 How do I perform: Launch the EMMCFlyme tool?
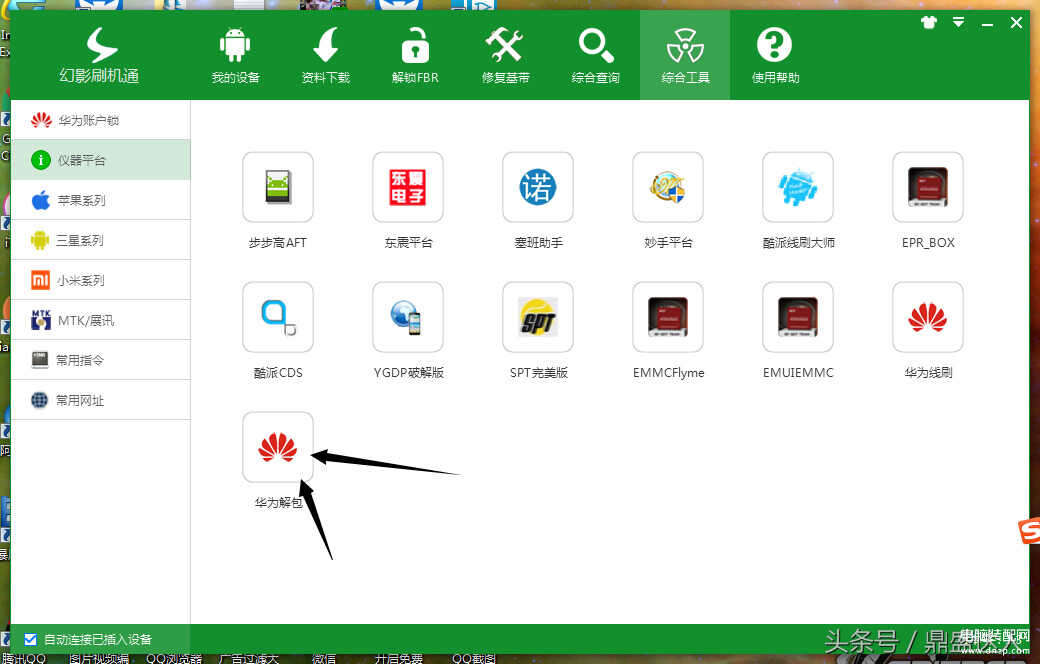point(667,318)
